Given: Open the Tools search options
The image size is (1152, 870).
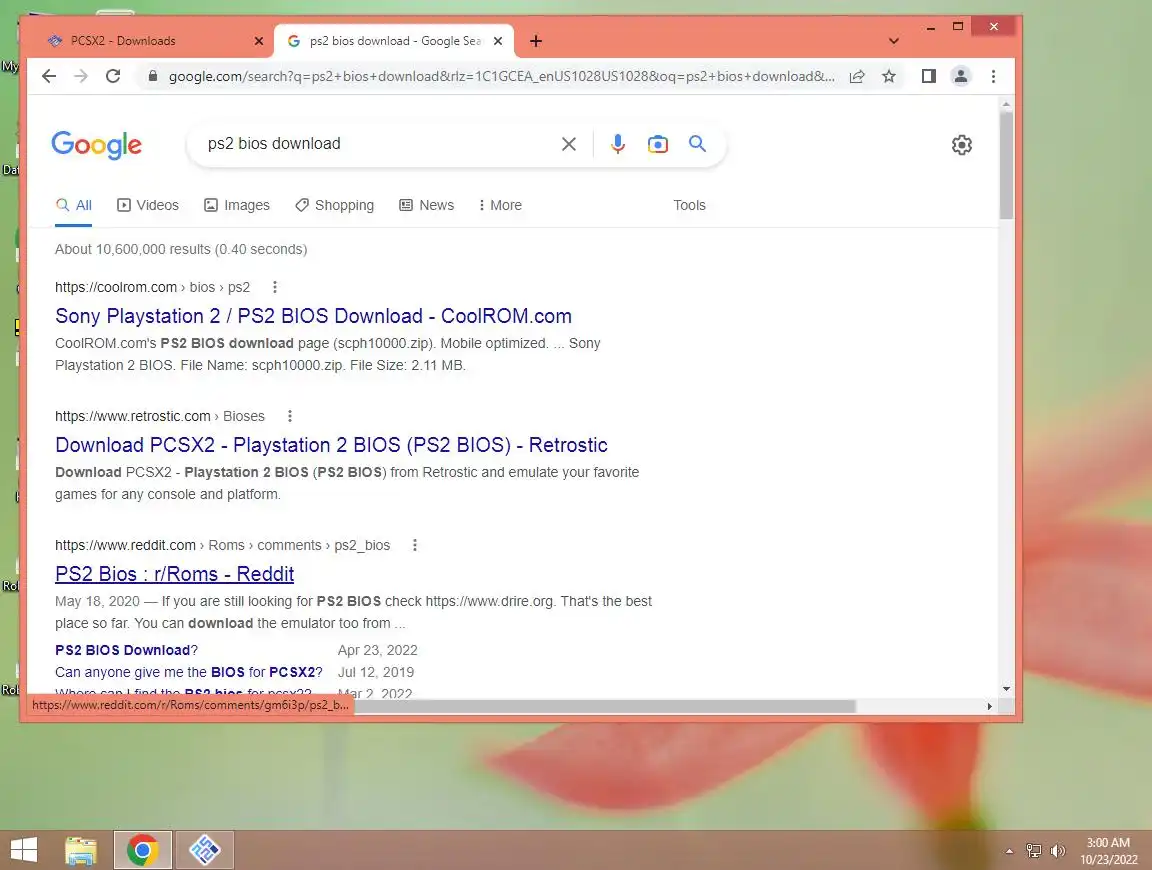Looking at the screenshot, I should [689, 206].
